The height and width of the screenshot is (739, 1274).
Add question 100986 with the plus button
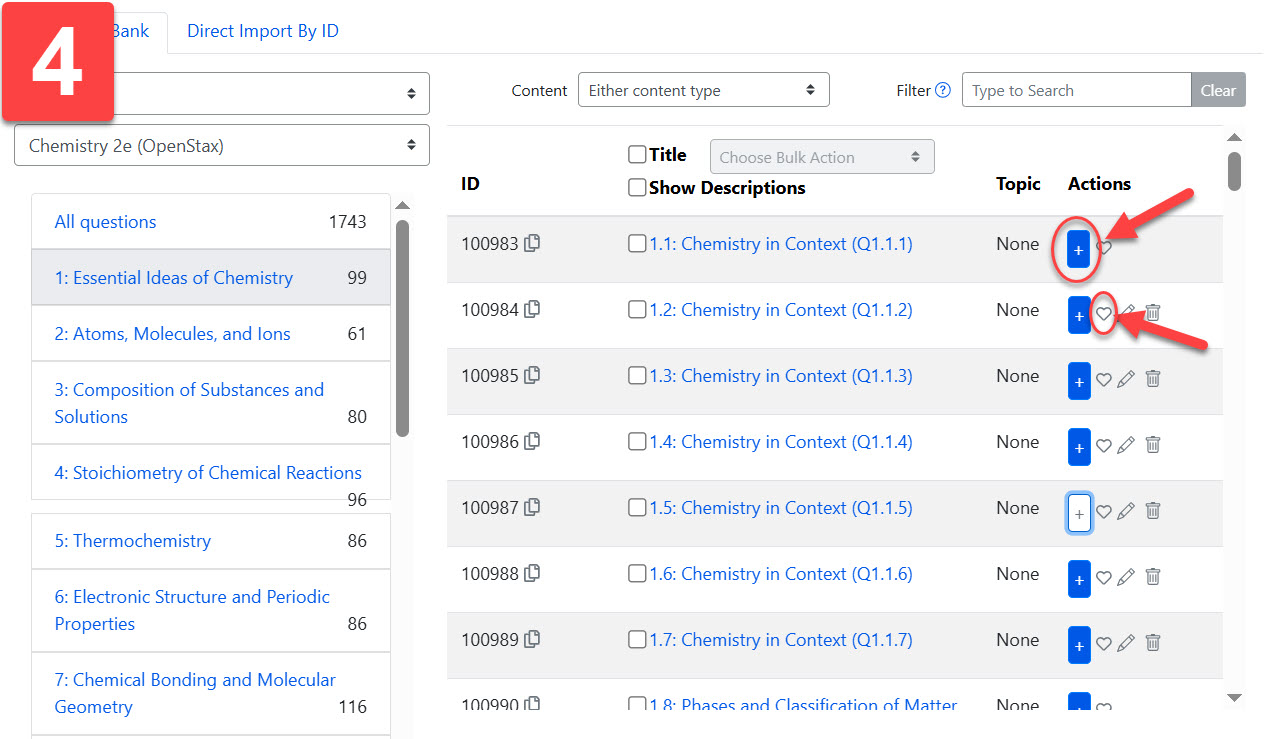(1079, 447)
